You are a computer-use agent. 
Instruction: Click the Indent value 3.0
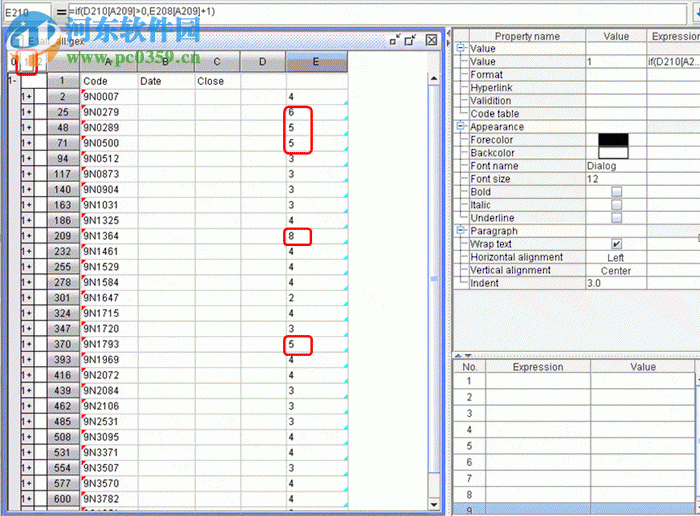tap(616, 283)
